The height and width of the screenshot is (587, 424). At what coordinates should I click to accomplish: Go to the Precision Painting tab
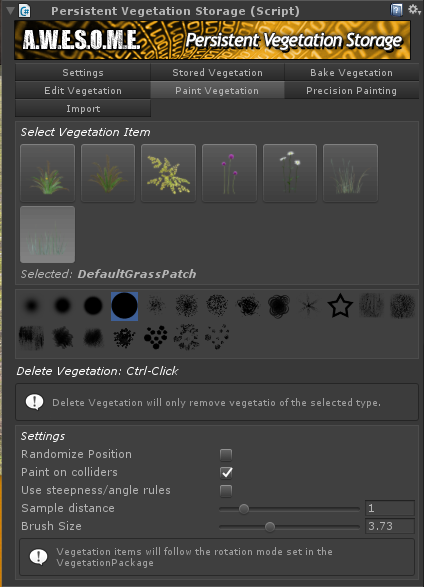click(x=351, y=91)
